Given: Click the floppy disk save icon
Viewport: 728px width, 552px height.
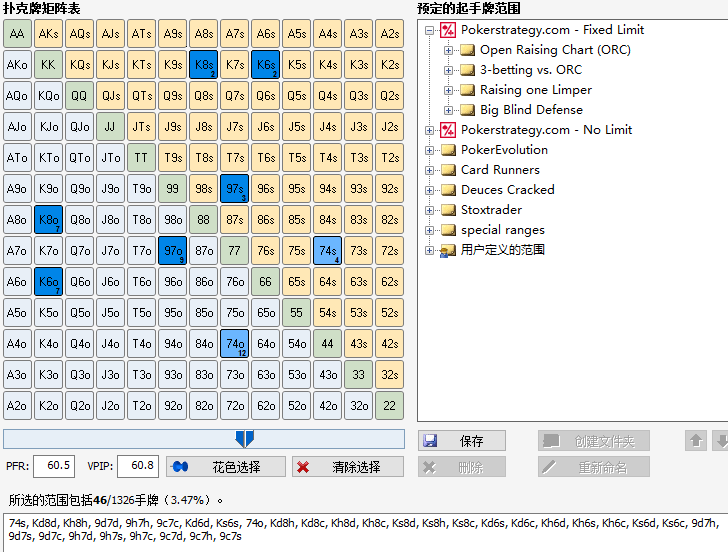Looking at the screenshot, I should pyautogui.click(x=430, y=441).
